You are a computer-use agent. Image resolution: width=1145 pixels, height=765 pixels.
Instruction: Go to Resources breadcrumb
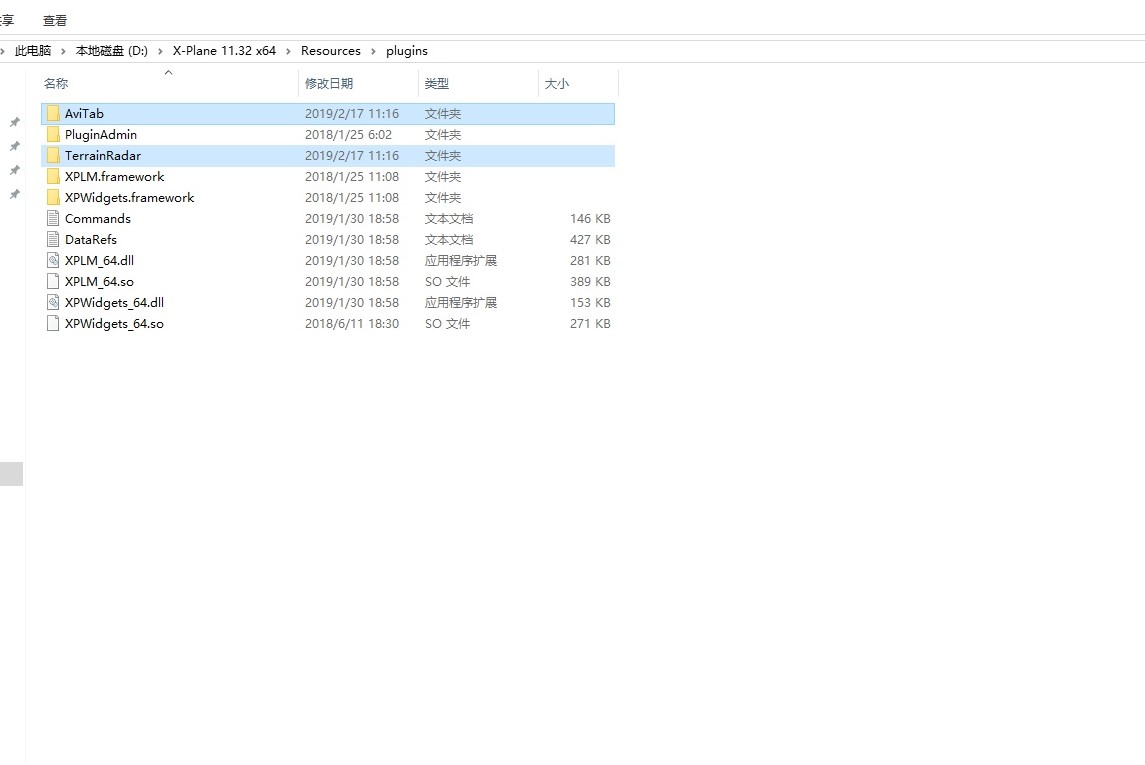tap(331, 51)
